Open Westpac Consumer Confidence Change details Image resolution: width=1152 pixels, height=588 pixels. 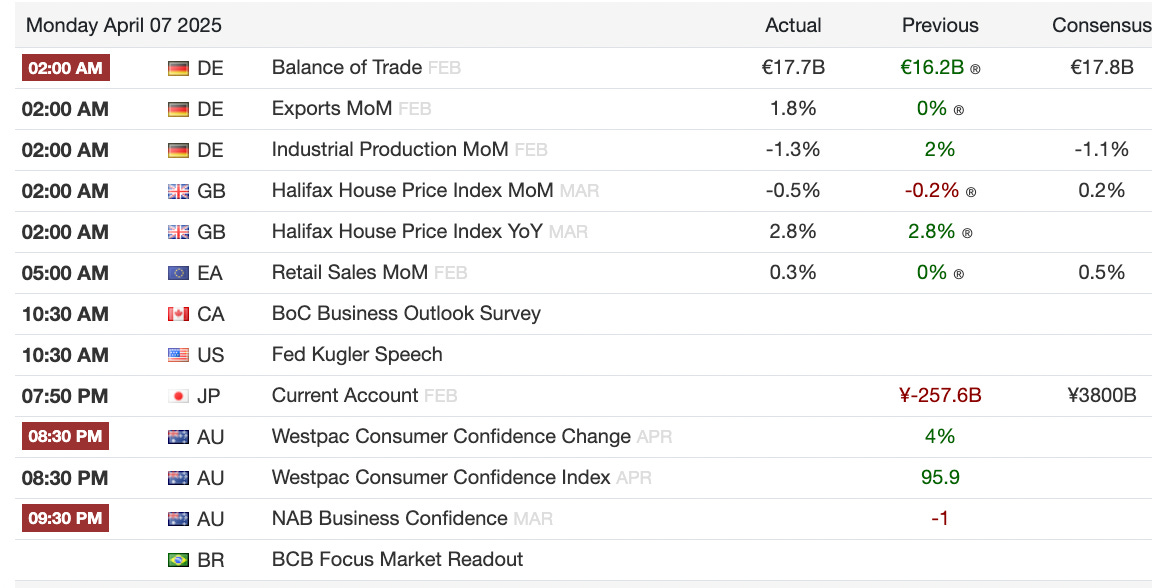click(451, 437)
